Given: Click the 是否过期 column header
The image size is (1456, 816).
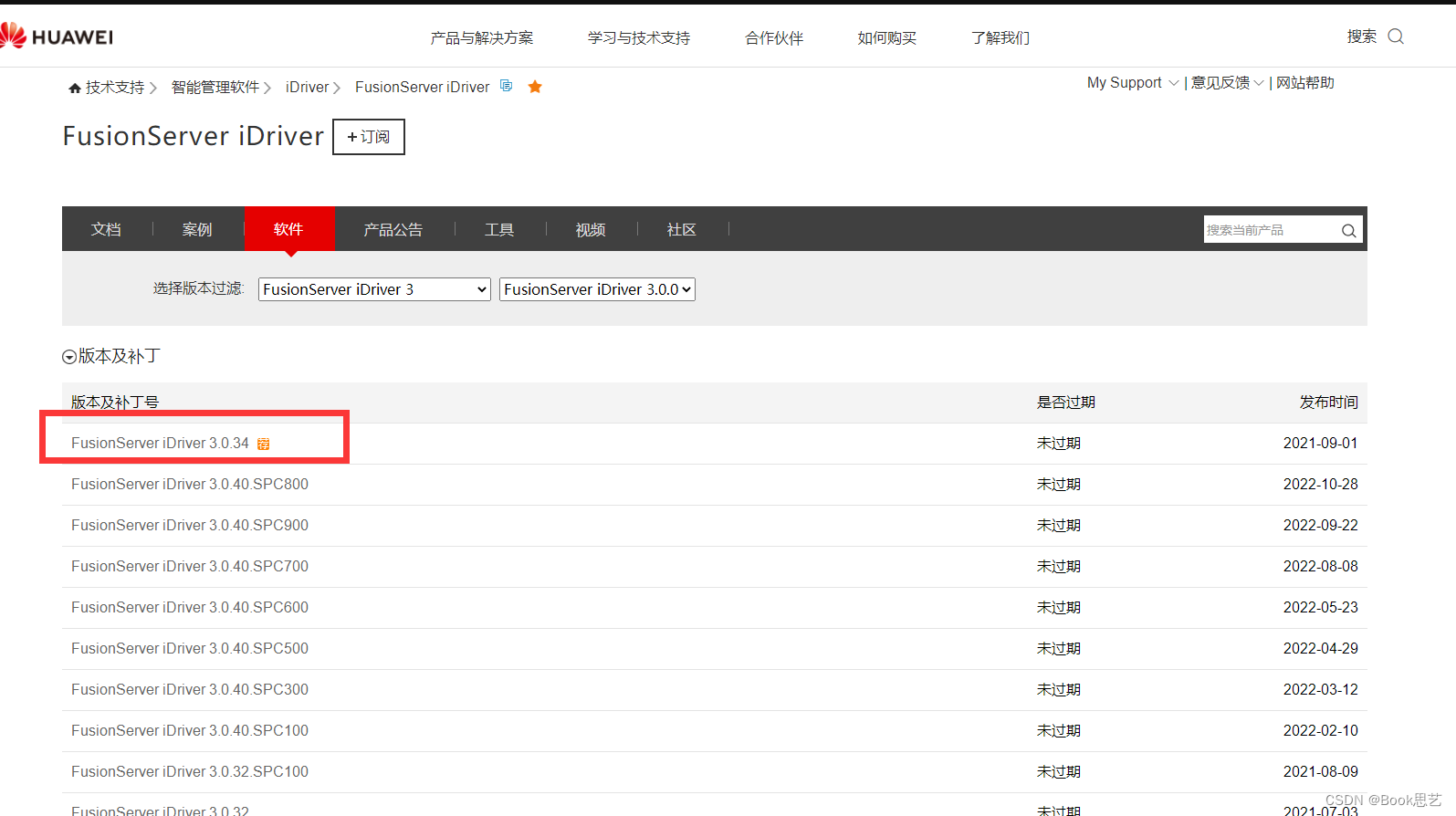Looking at the screenshot, I should tap(1066, 403).
